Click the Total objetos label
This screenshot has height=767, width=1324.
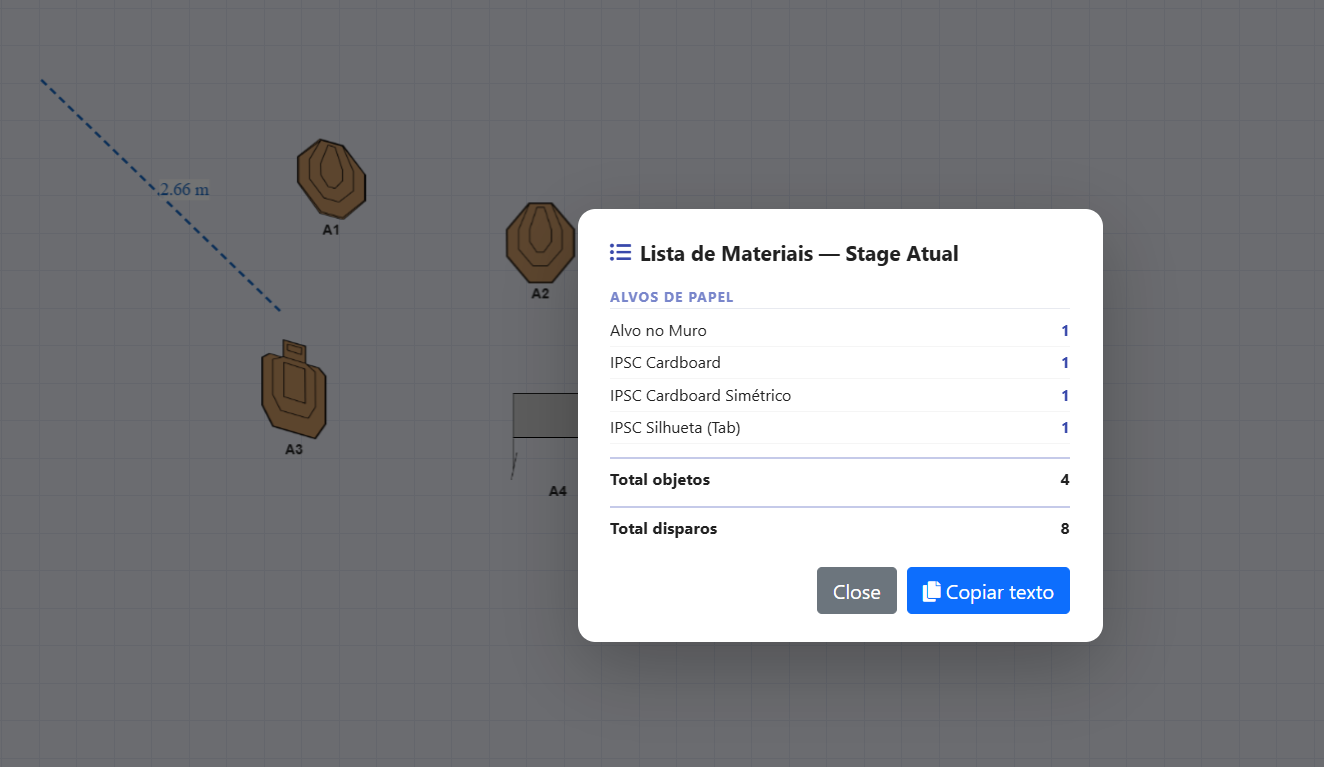pyautogui.click(x=660, y=480)
